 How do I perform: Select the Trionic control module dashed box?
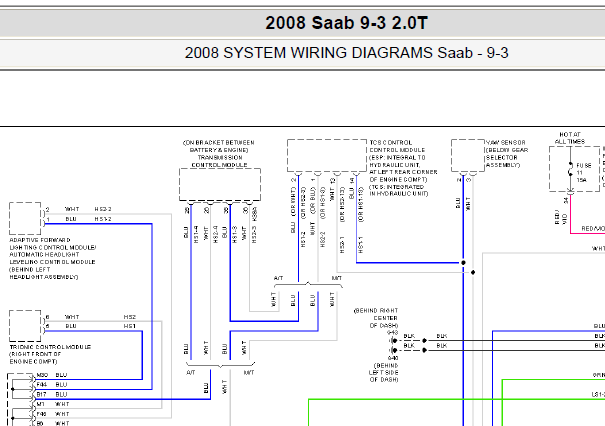pos(25,326)
